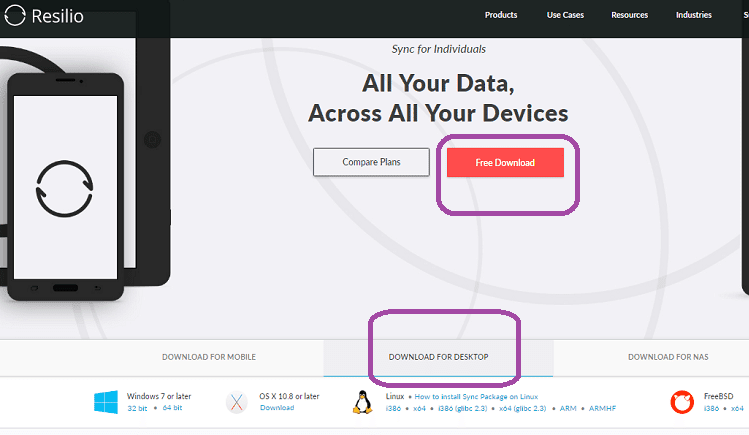Screen dimensions: 749x435
Task: Click the sync icon on the phone screen
Action: click(64, 189)
